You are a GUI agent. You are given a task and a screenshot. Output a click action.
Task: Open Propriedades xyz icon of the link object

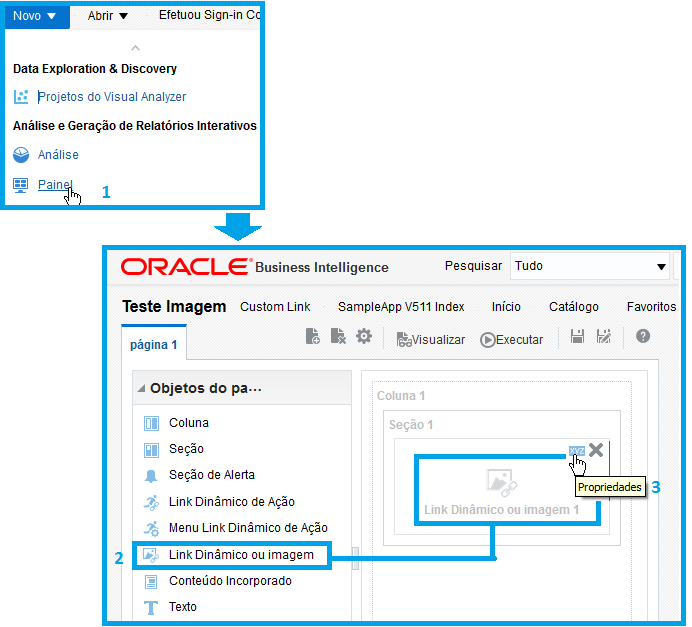577,451
